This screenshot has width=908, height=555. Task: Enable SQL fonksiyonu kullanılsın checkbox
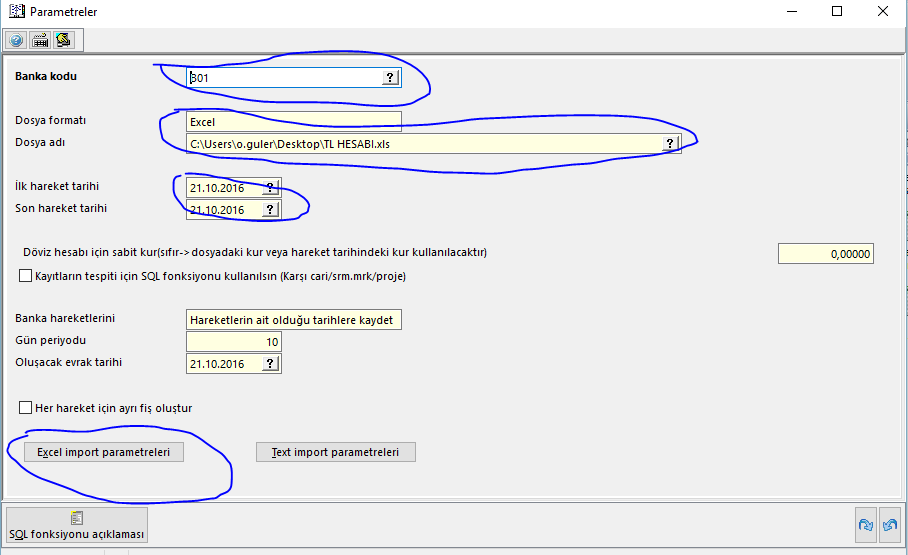[26, 276]
